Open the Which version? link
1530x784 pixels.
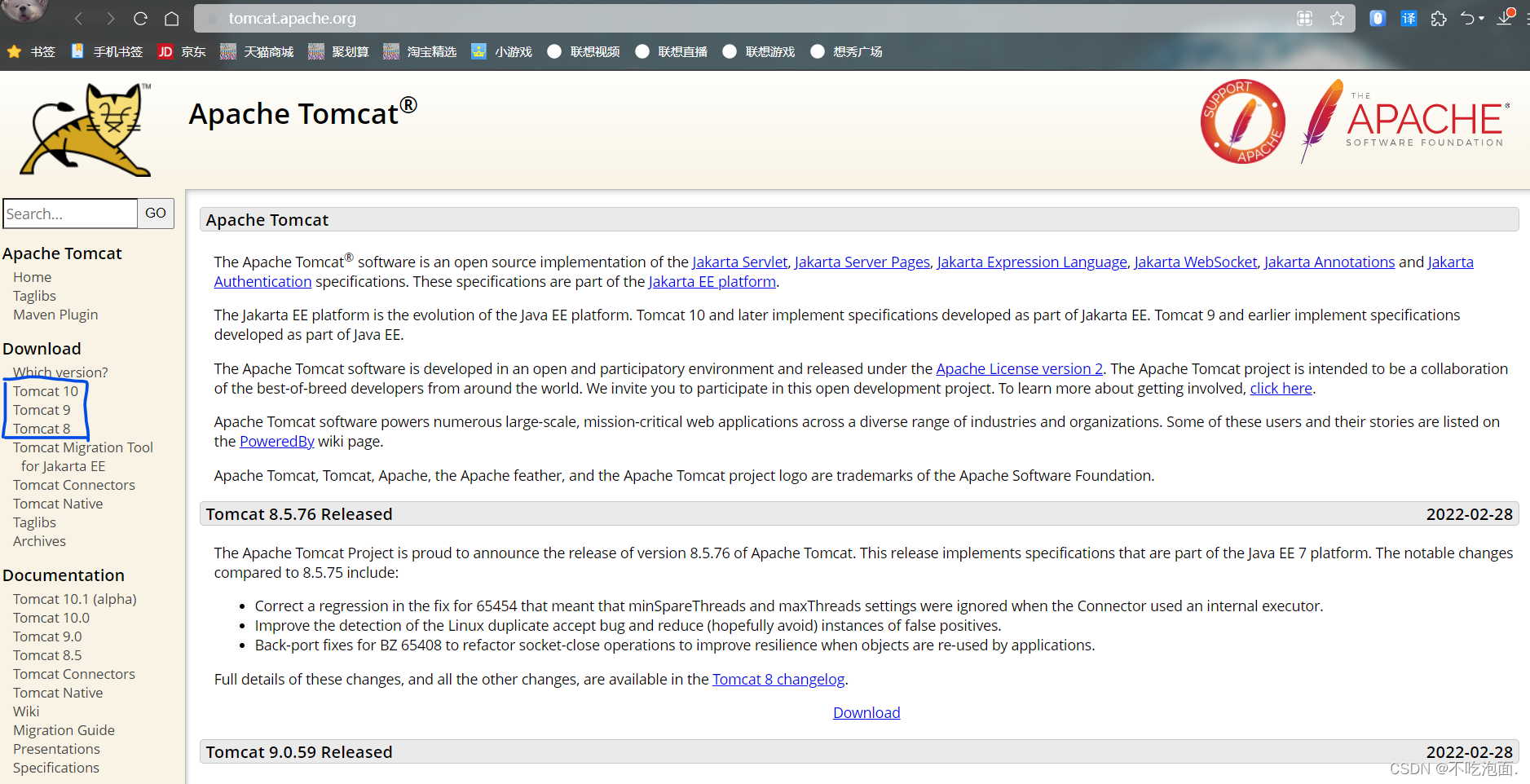(x=60, y=372)
